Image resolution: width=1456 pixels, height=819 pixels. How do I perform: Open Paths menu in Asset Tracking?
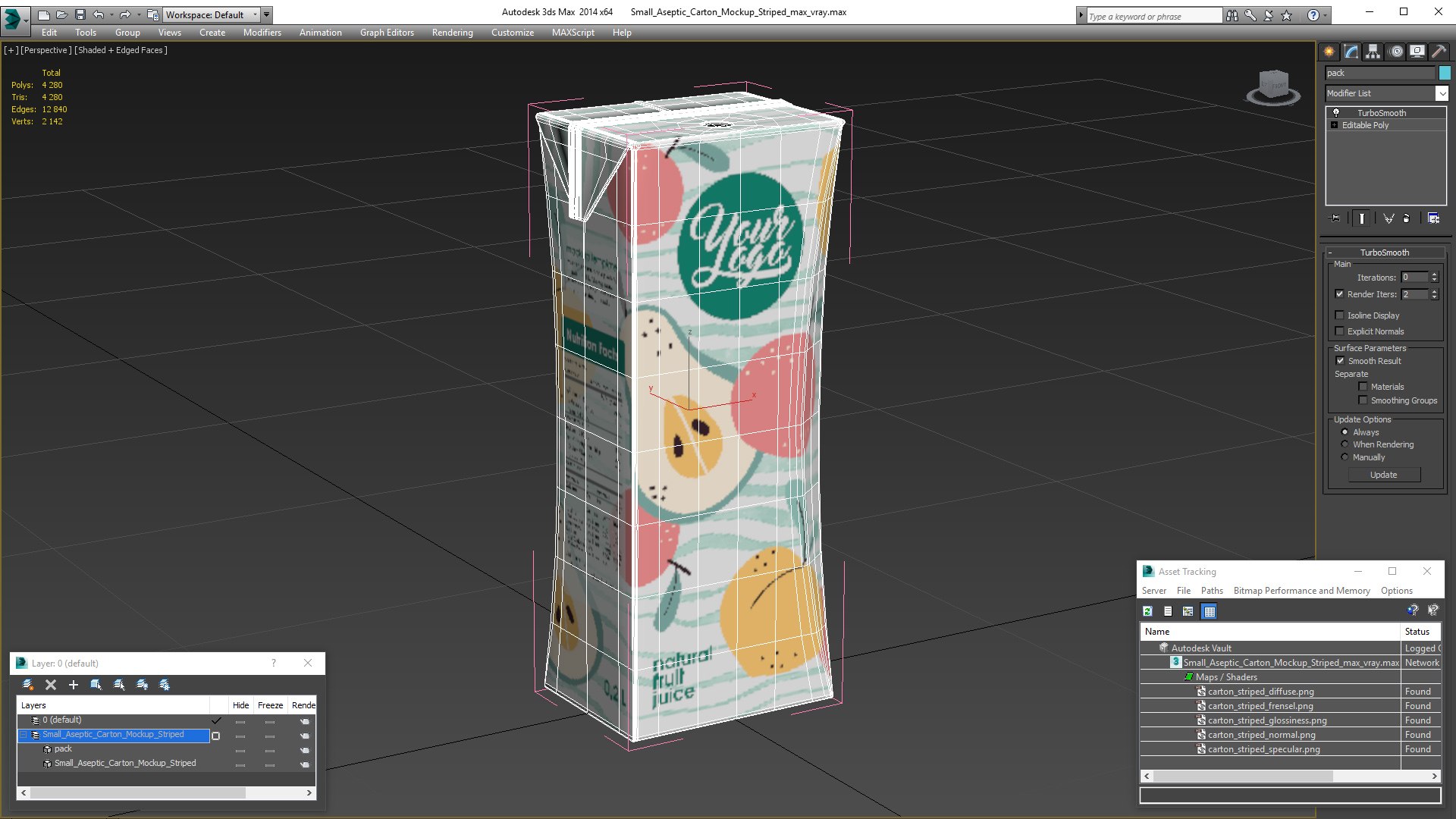pos(1212,591)
